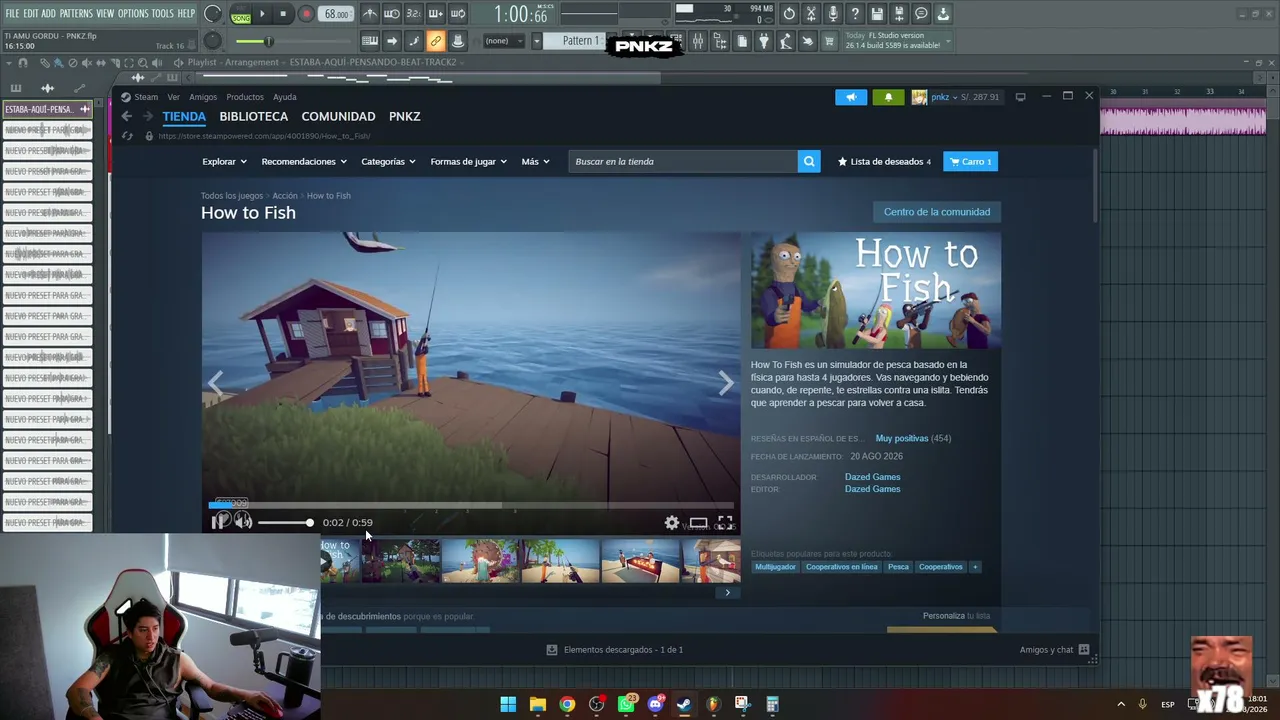1280x720 pixels.
Task: Toggle the link/multilink controllers icon
Action: tap(436, 41)
